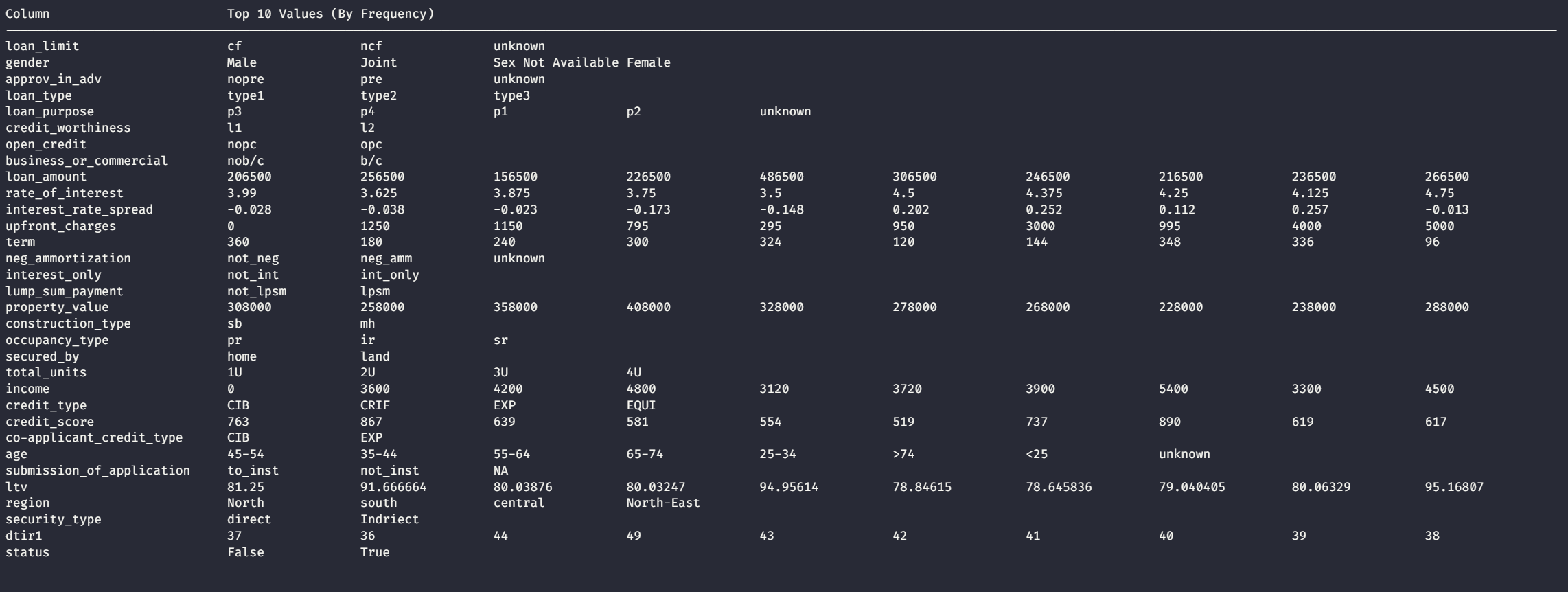Select 'land' in secured_by row
This screenshot has width=1568, height=592.
tap(375, 356)
